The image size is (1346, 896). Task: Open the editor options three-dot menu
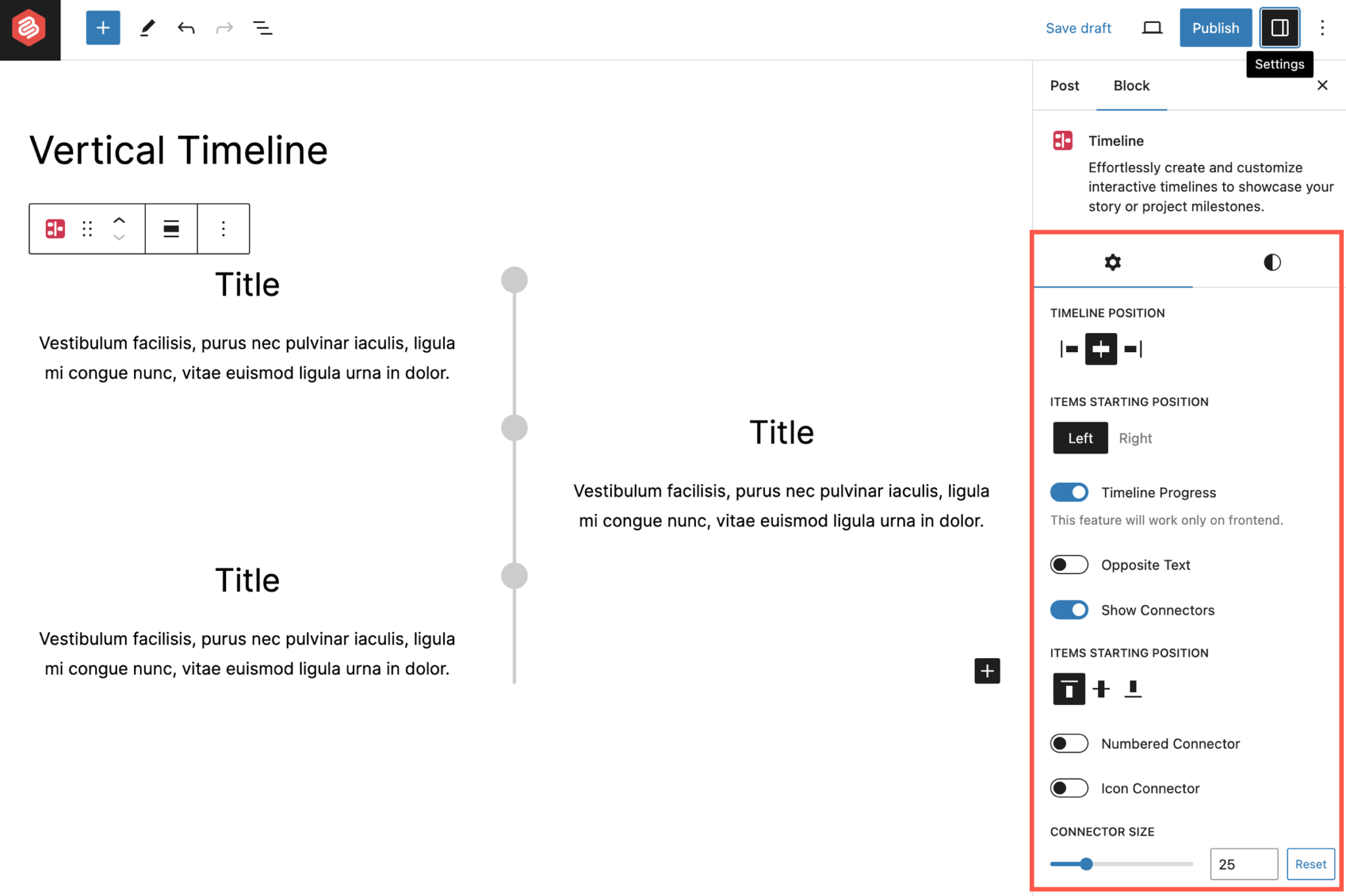[1323, 28]
